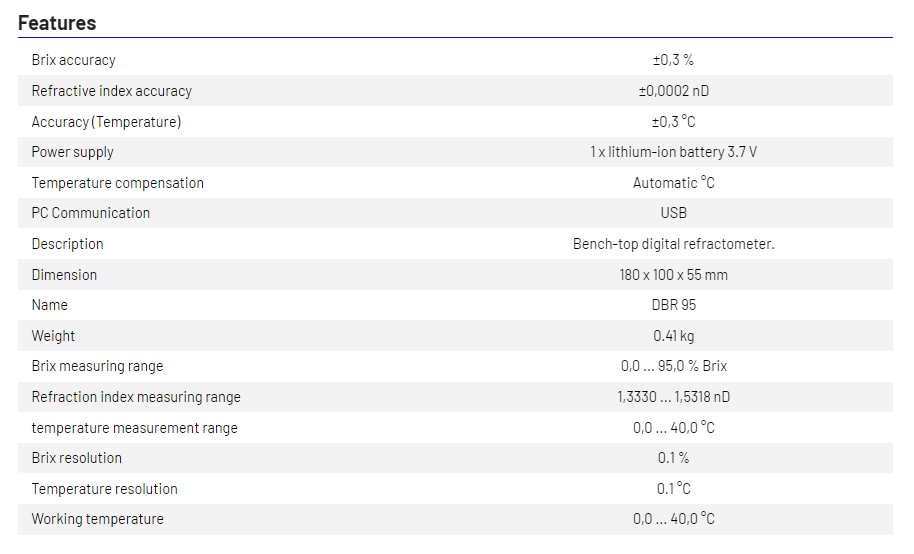Select the USB value
This screenshot has height=554, width=914.
click(x=673, y=213)
